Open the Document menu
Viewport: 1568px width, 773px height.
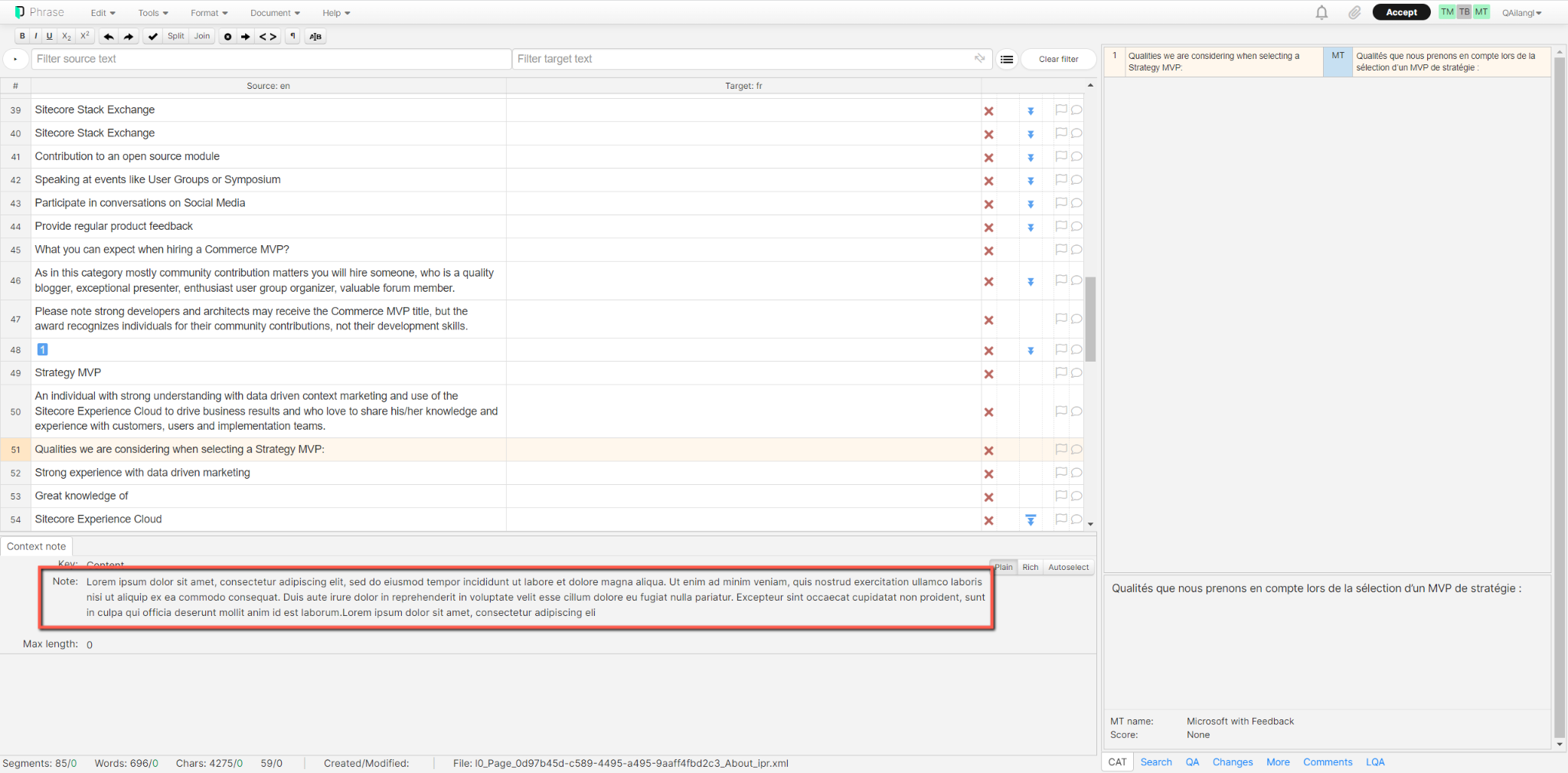click(275, 13)
